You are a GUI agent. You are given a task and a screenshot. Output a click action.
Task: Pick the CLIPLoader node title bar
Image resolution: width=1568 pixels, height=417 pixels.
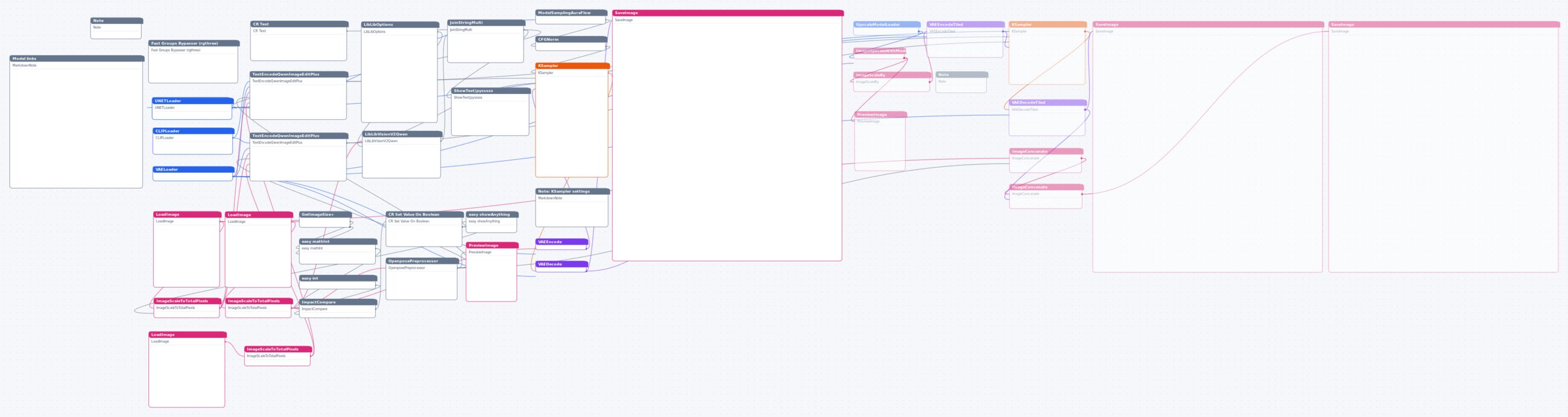(193, 131)
